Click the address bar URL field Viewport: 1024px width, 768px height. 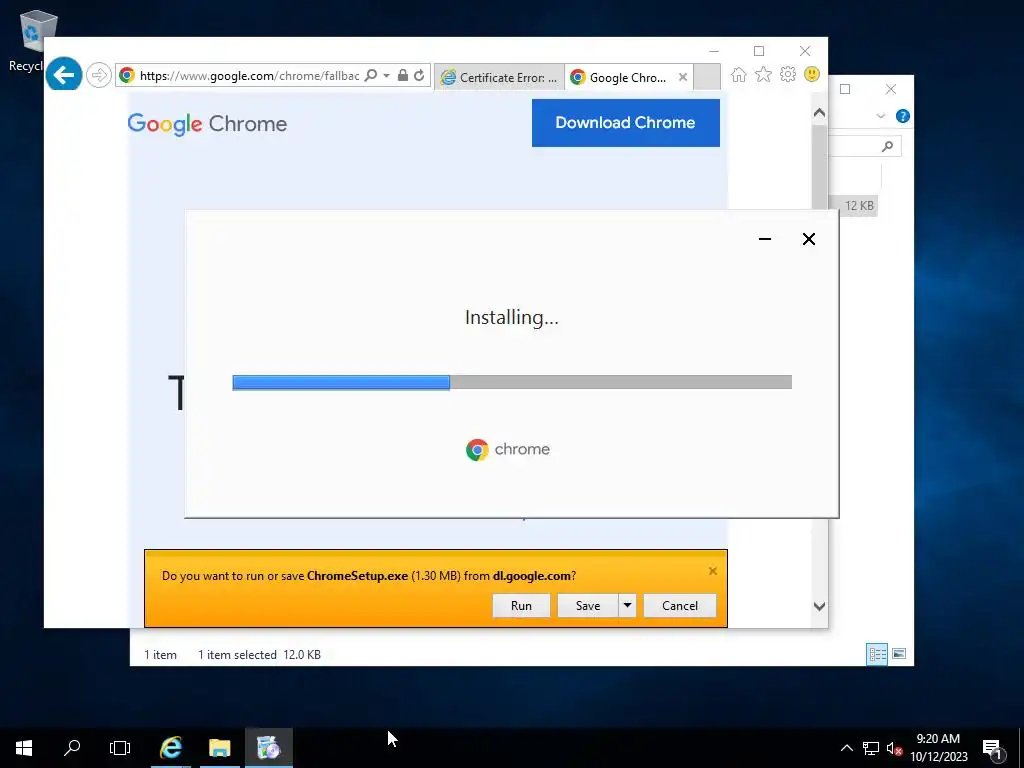249,76
